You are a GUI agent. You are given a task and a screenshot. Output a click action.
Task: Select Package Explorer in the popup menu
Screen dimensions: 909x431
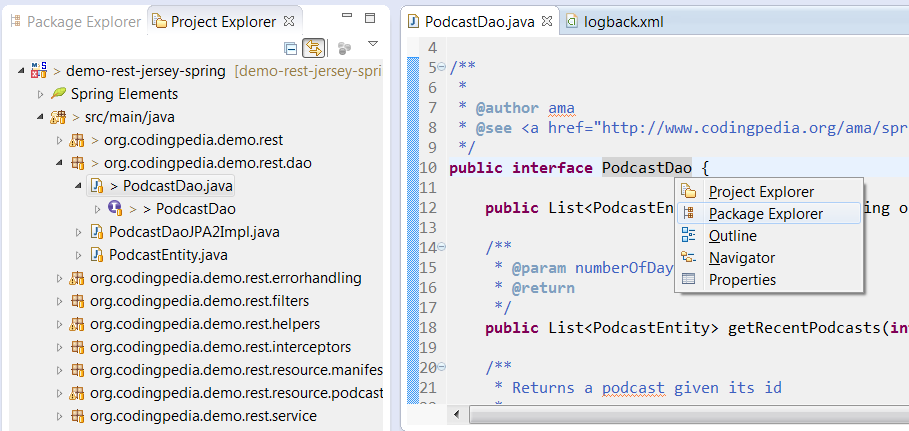click(765, 214)
